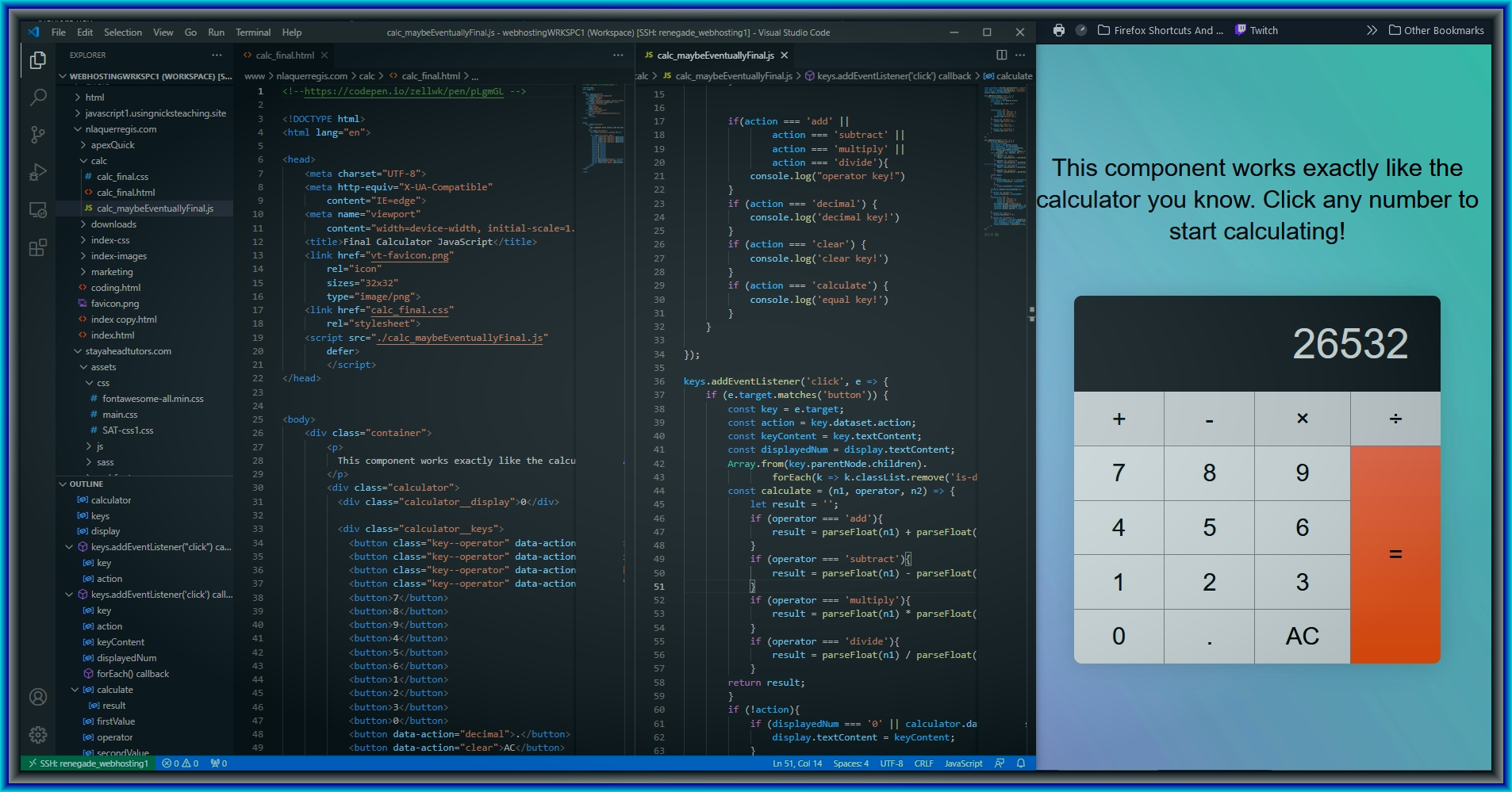The width and height of the screenshot is (1512, 792).
Task: Change encoding via UTF-8 status item
Action: [892, 763]
